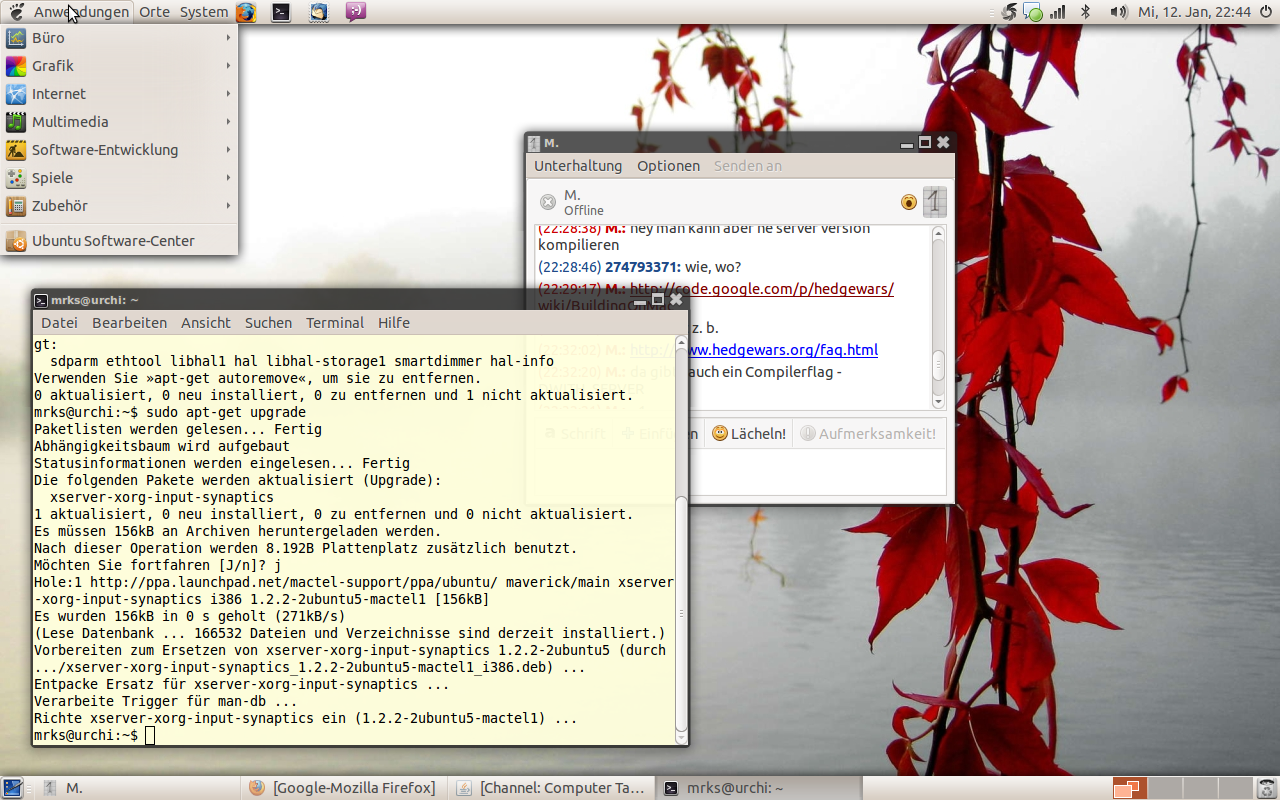1280x800 pixels.
Task: Open the volume control speaker icon
Action: click(x=1118, y=12)
